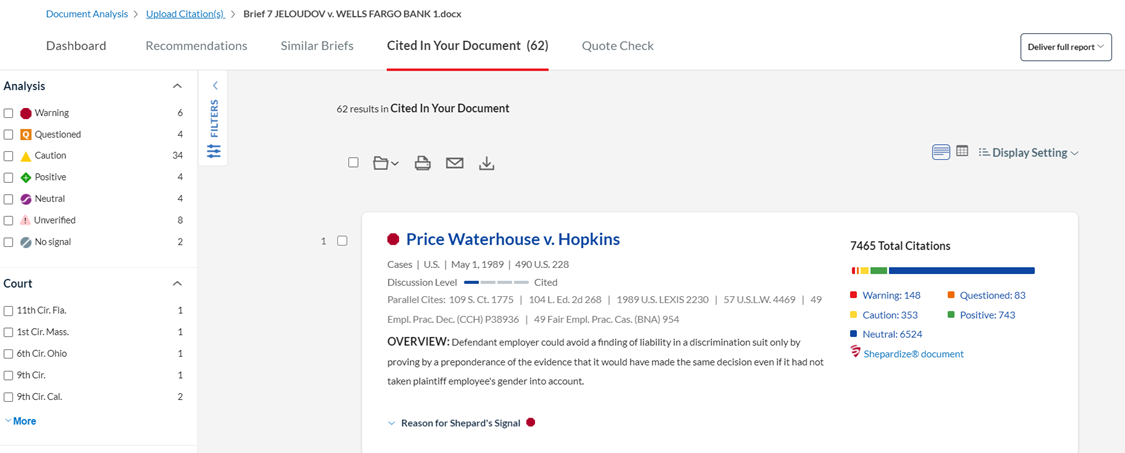The height and width of the screenshot is (453, 1125).
Task: Tick the No signal analysis checkbox
Action: 8,242
